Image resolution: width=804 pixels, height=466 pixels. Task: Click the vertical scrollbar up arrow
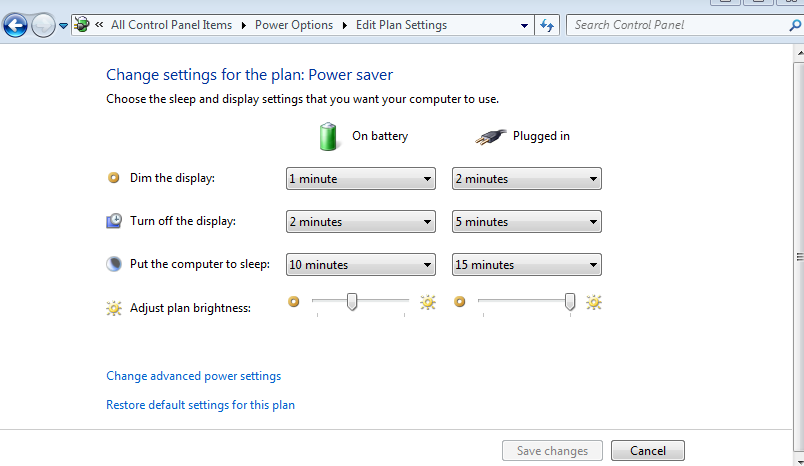tap(799, 53)
